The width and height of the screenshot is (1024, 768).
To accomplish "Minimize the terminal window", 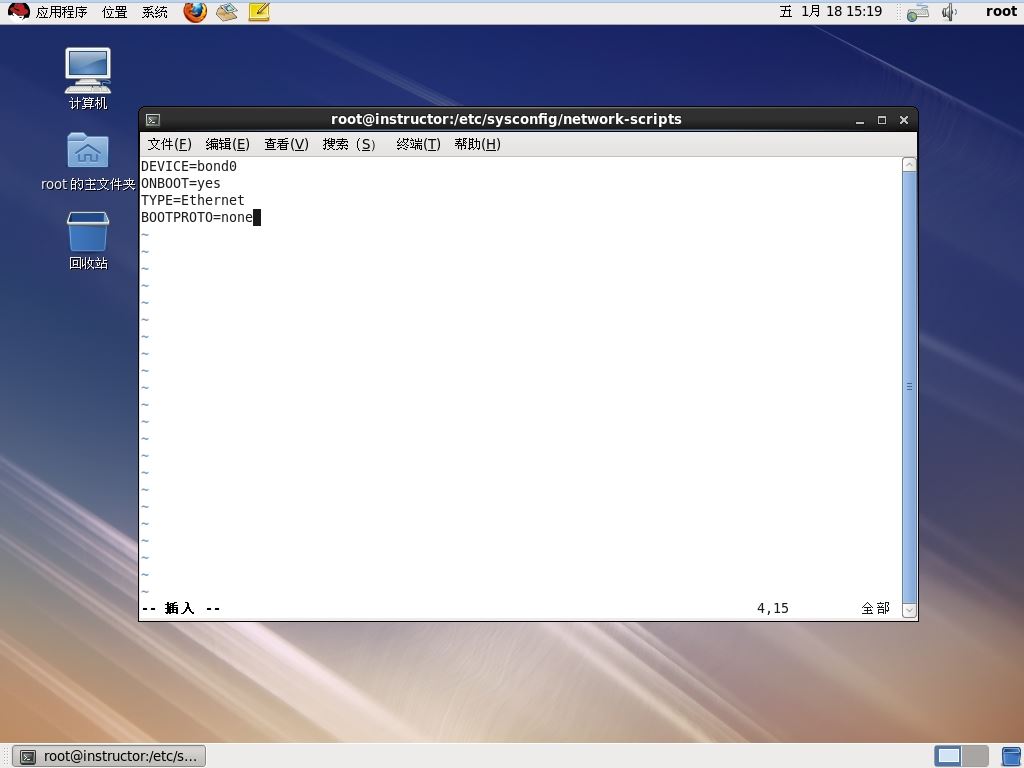I will [x=860, y=120].
